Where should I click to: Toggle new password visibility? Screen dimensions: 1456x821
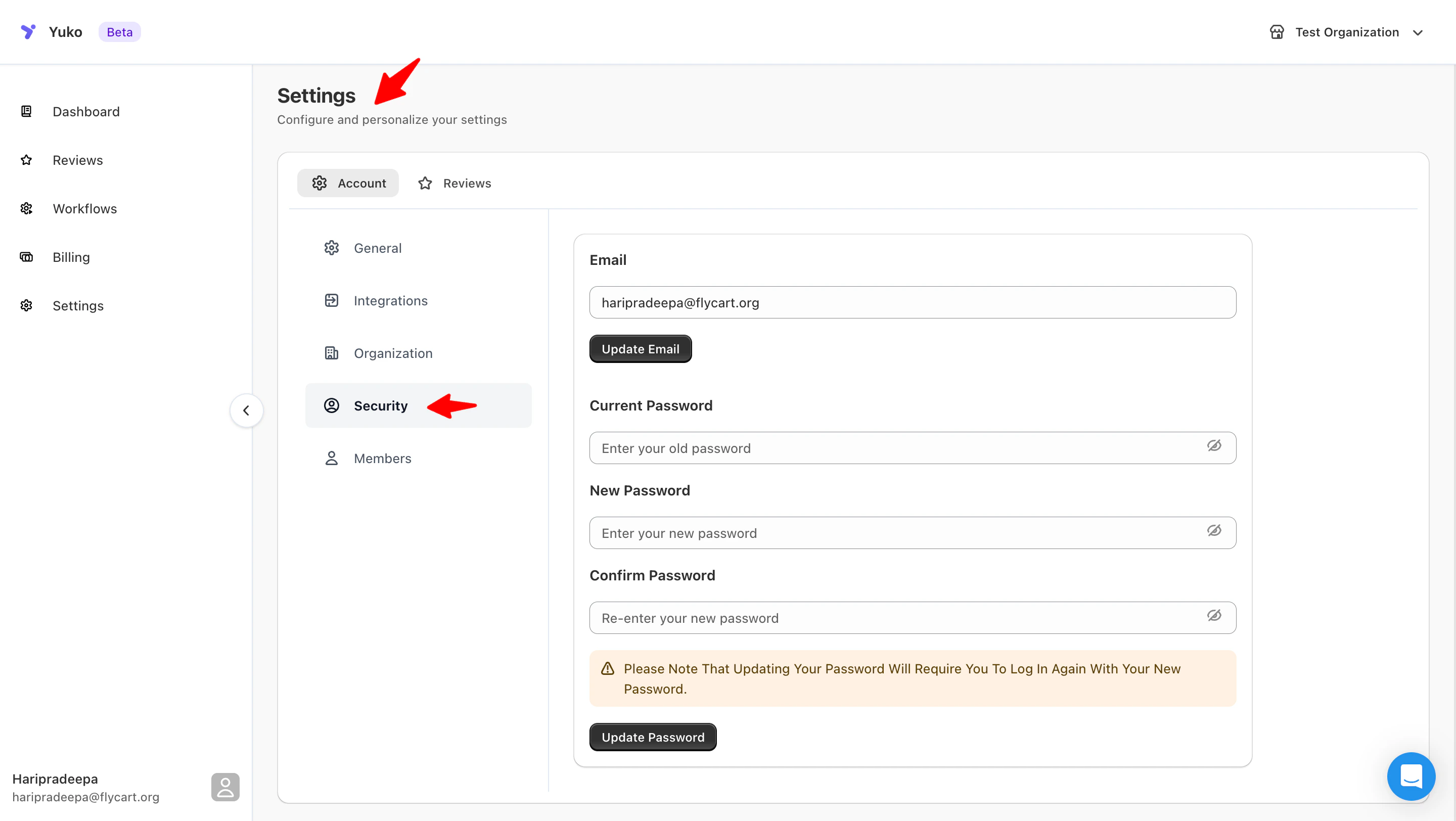1213,531
